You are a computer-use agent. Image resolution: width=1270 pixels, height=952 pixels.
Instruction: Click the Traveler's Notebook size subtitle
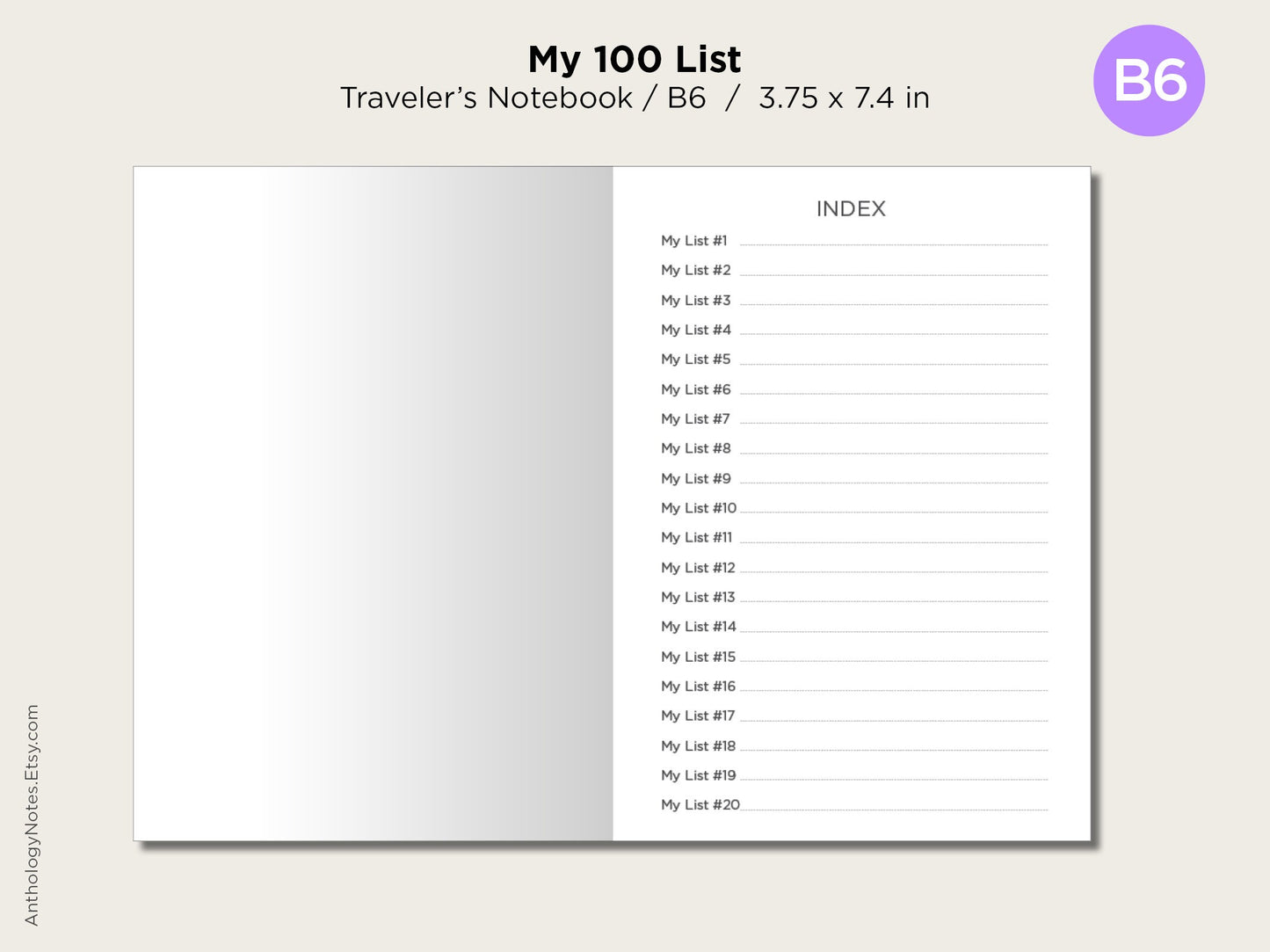(x=635, y=98)
